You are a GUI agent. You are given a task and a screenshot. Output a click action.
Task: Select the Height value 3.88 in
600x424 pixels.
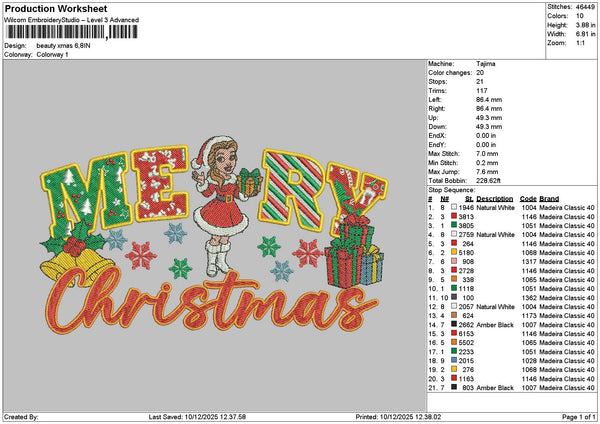point(585,25)
